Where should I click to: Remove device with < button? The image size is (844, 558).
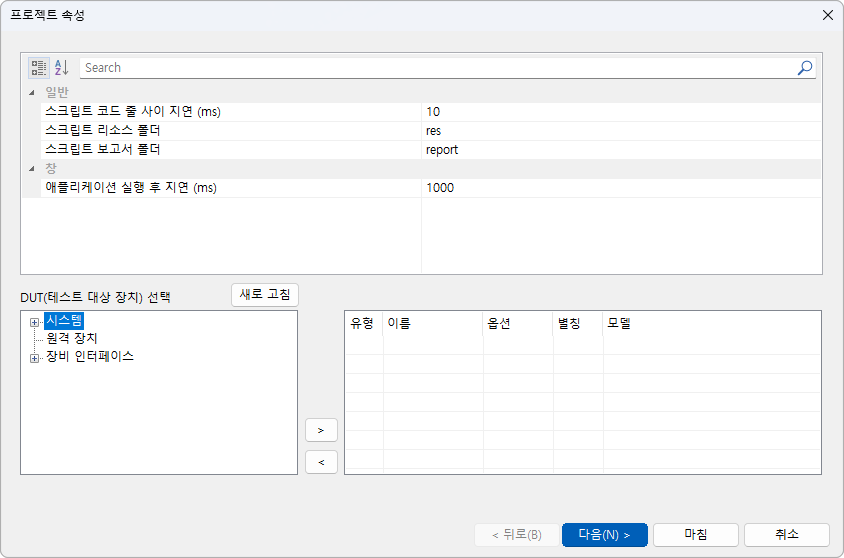(x=321, y=462)
